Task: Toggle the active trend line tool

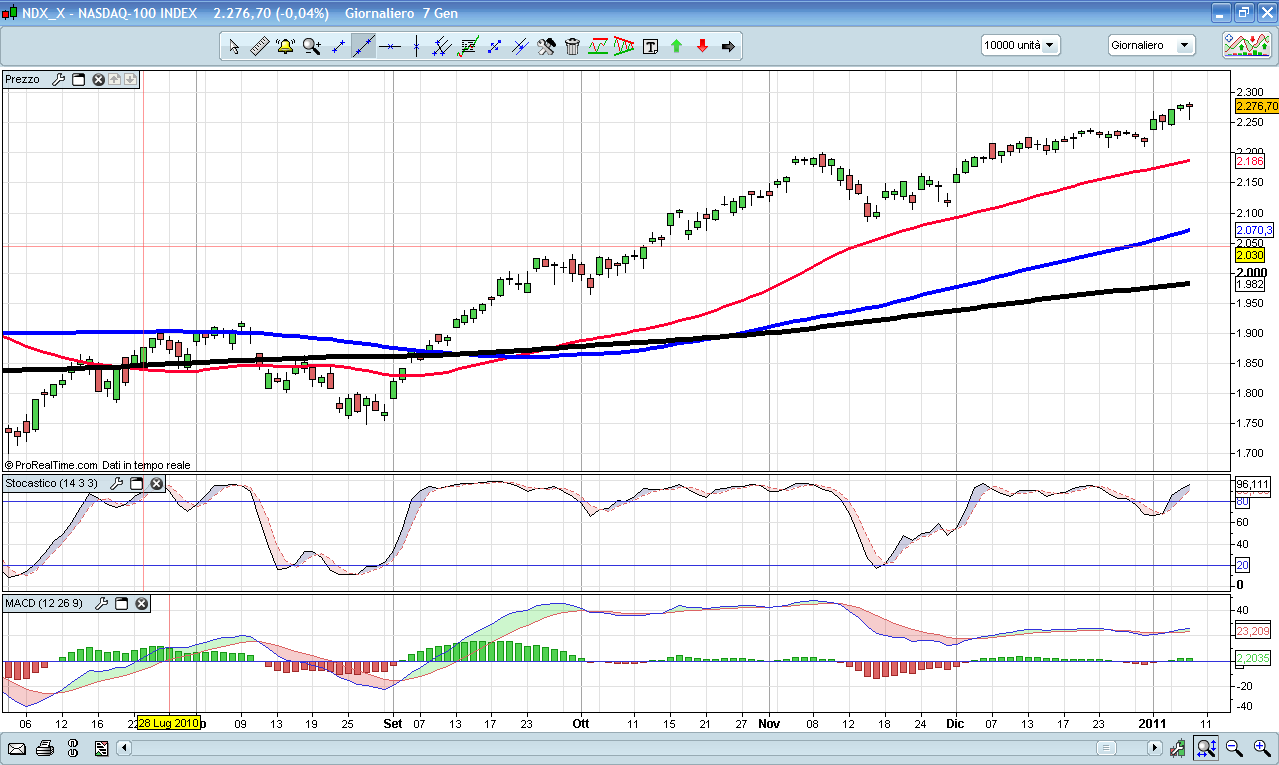Action: [363, 46]
